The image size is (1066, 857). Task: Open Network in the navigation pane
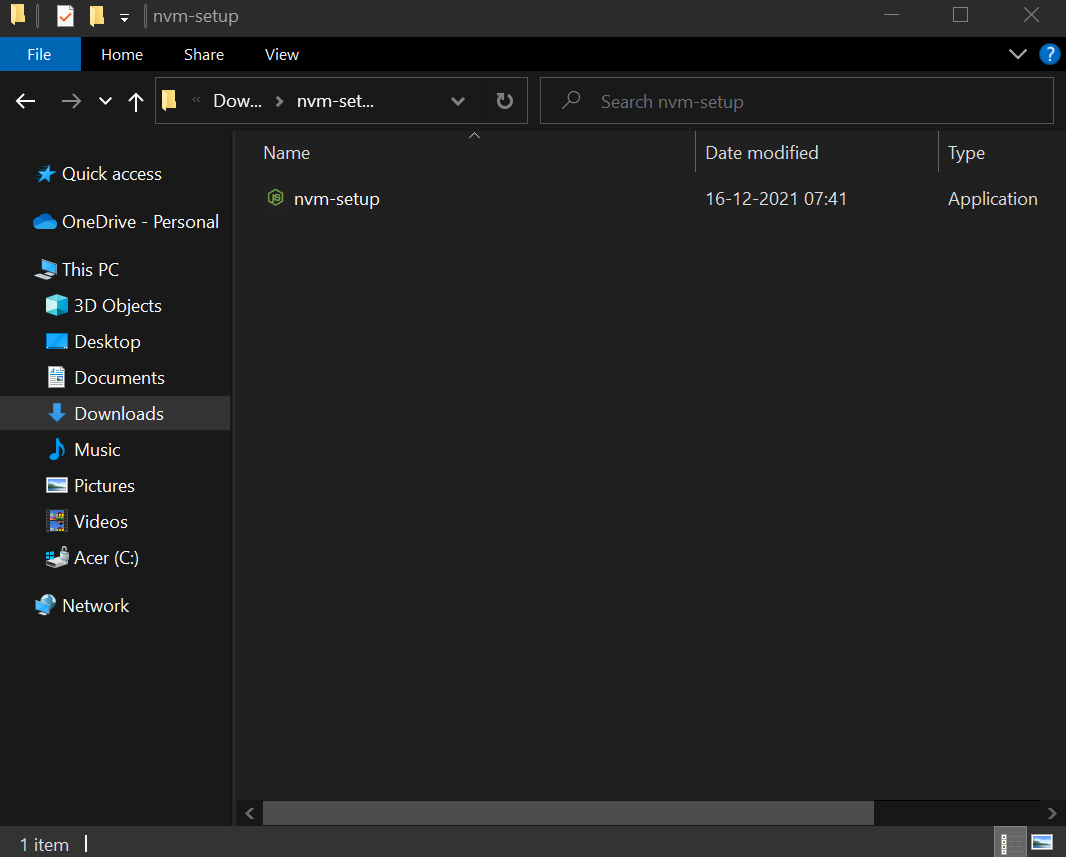coord(95,606)
